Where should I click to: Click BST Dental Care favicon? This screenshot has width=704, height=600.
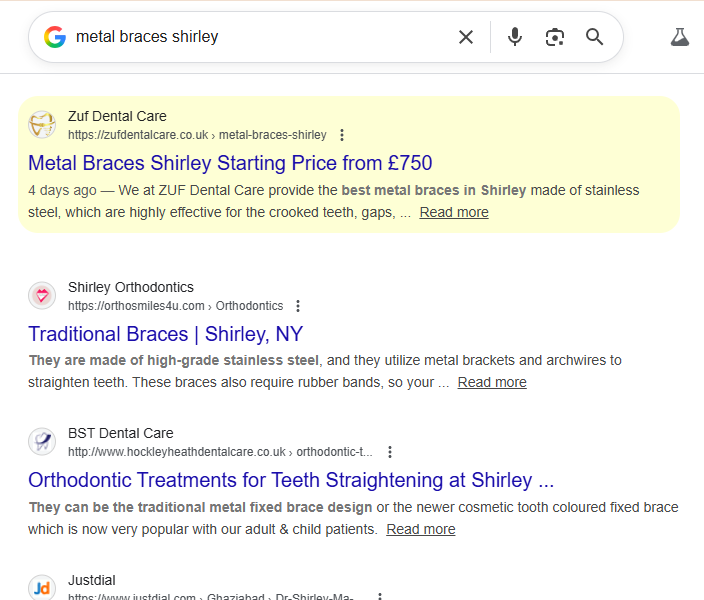coord(42,442)
